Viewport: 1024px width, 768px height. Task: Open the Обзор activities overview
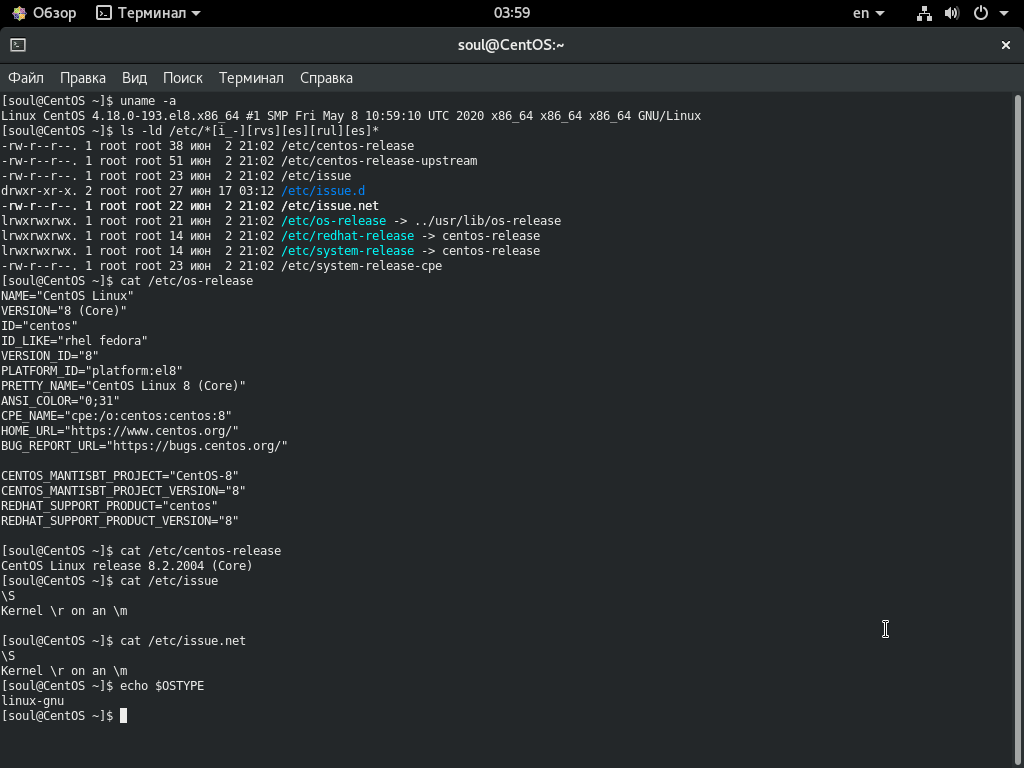(x=44, y=13)
